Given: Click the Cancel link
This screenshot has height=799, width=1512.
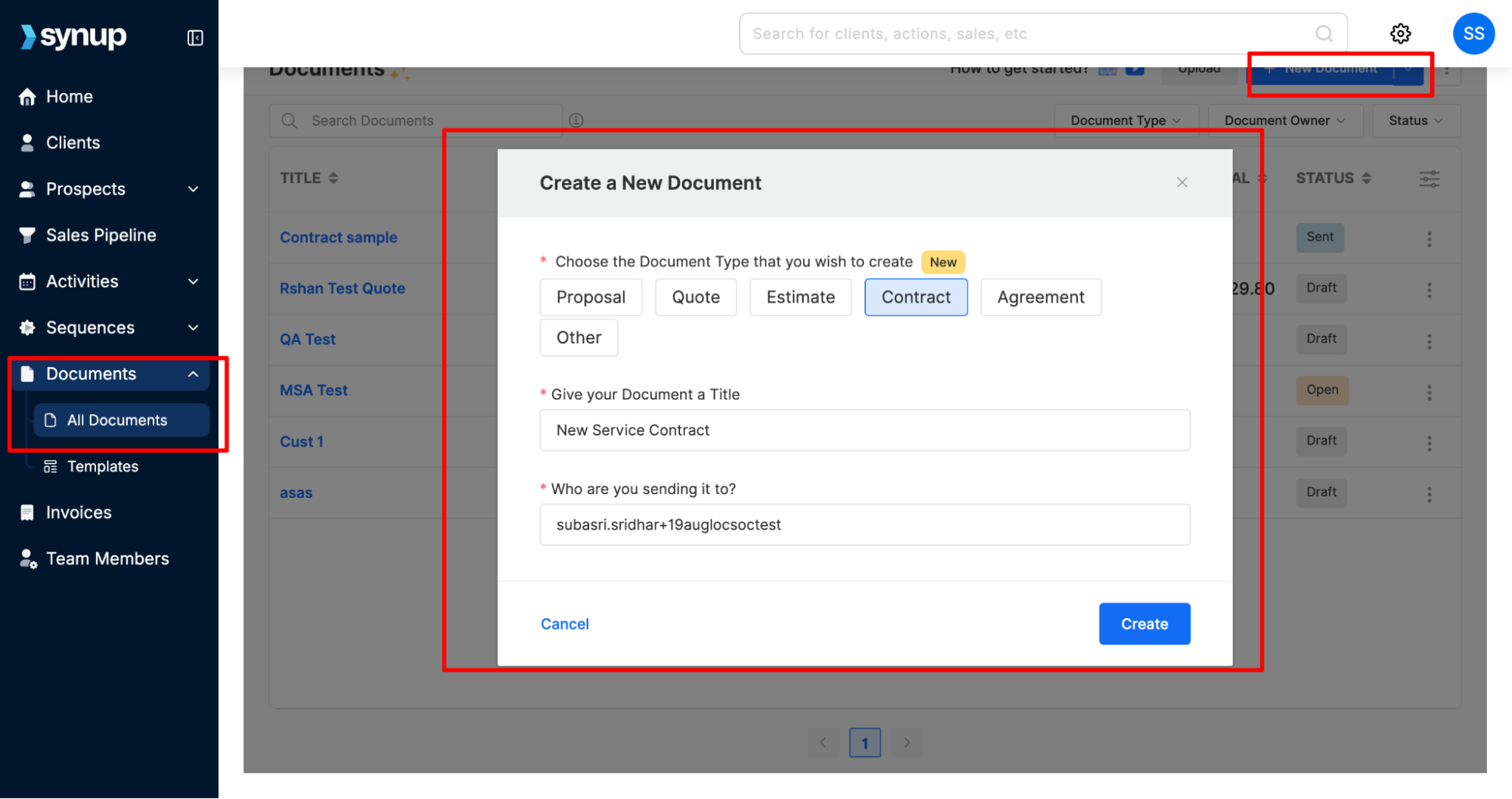Looking at the screenshot, I should pos(564,623).
